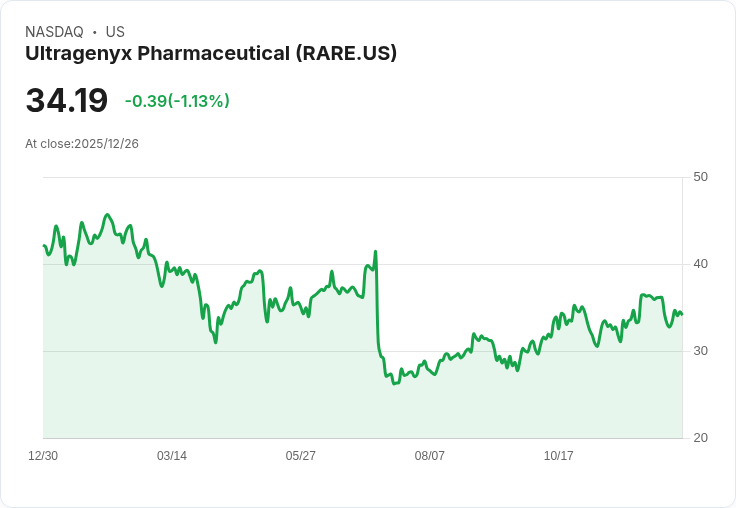The image size is (736, 508).
Task: Click the 08/07 date on the time axis
Action: [x=430, y=456]
